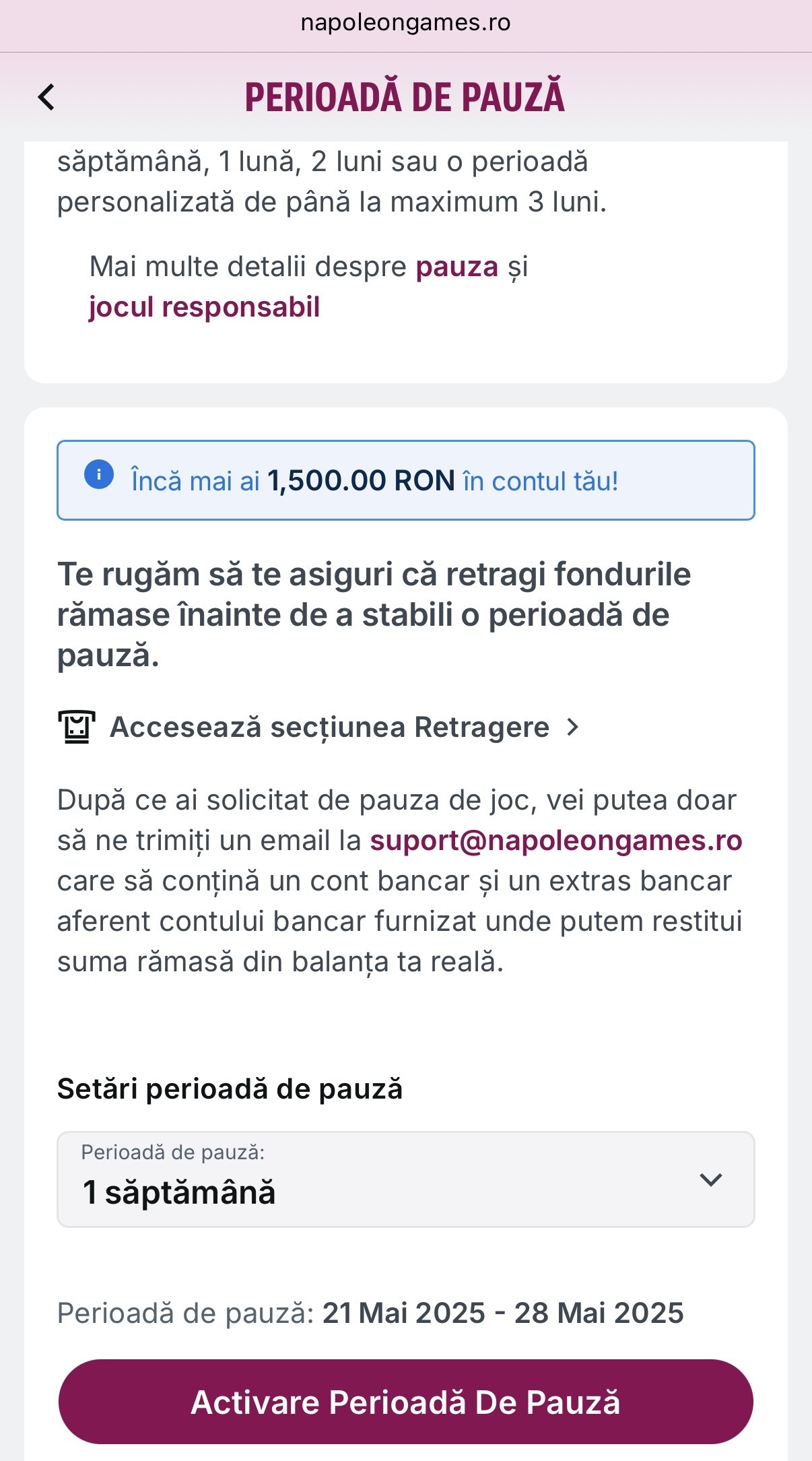Screen dimensions: 812x1461
Task: Click the 'Mai multe detalii despre' text
Action: pos(248,267)
